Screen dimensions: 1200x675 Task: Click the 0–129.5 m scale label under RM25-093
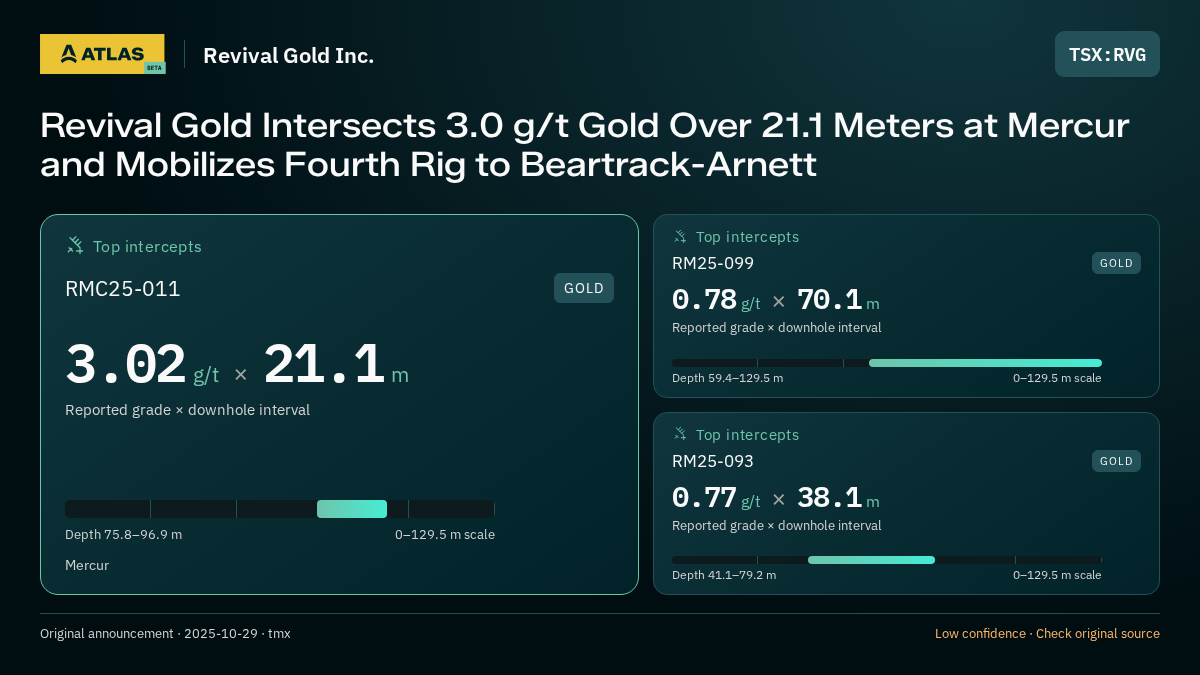1057,575
